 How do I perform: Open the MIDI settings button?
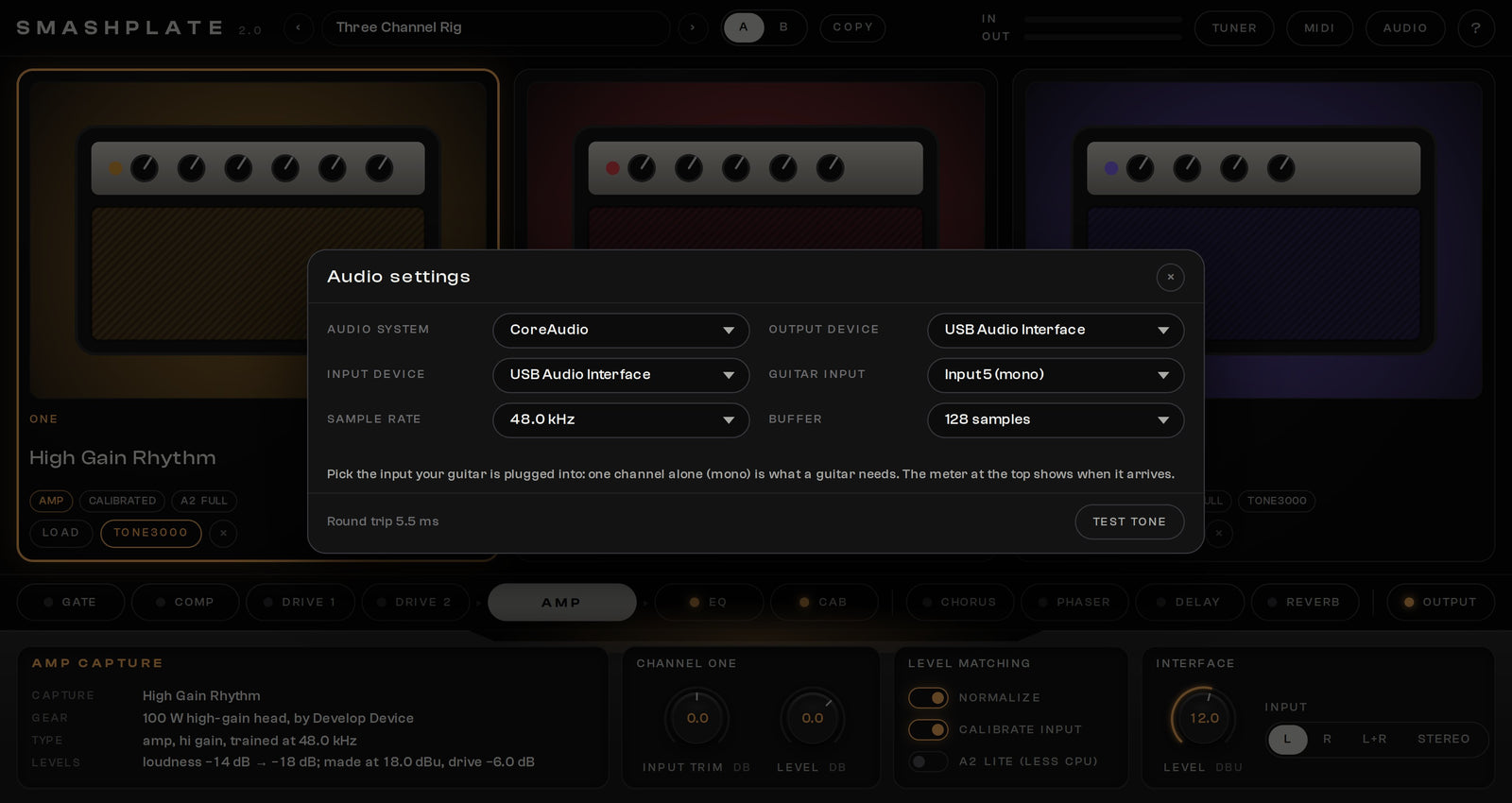(x=1319, y=28)
